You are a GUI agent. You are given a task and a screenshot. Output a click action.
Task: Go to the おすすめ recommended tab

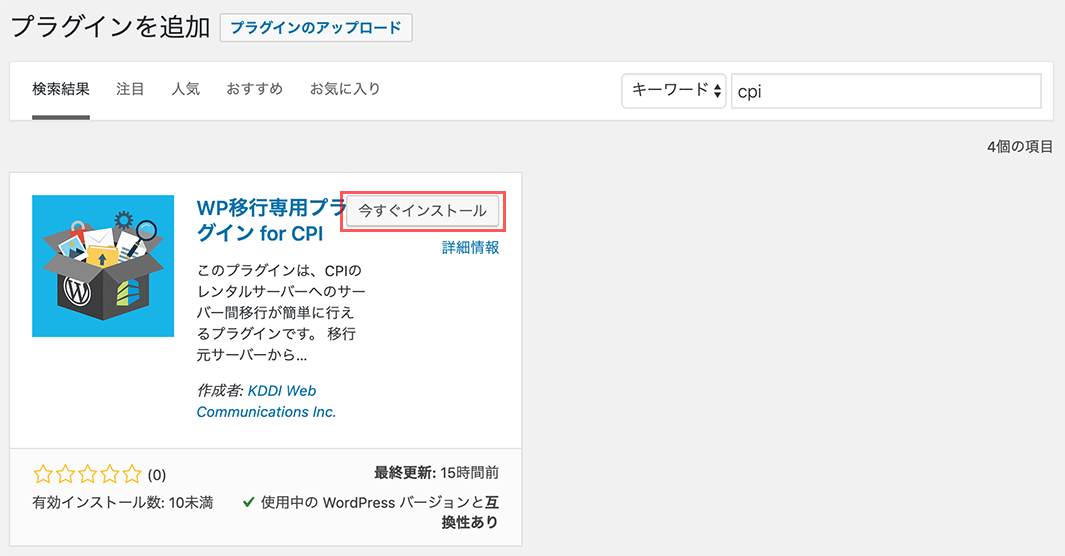(254, 89)
